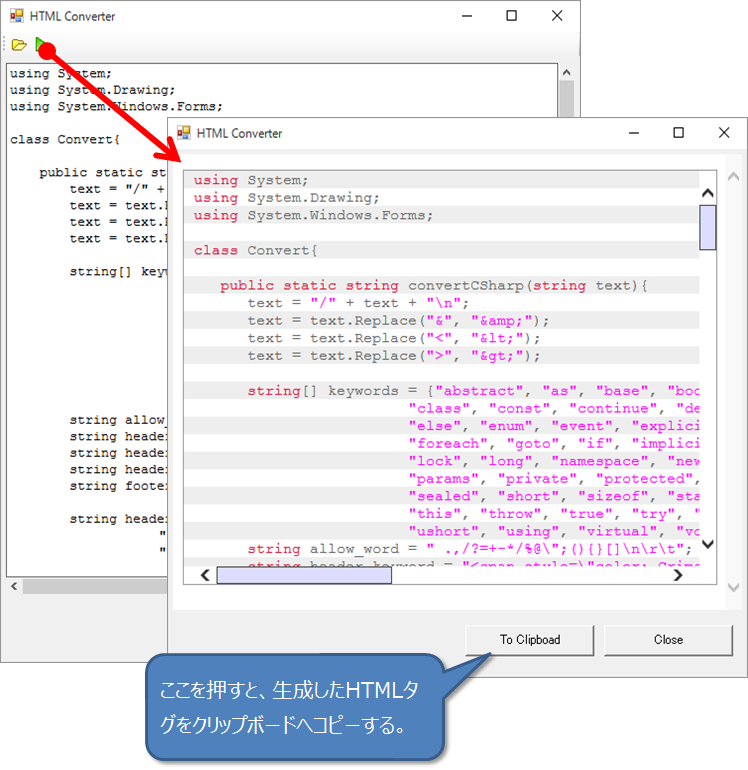This screenshot has width=748, height=770.
Task: Click the up arrow of the source editor scrollbar
Action: point(567,73)
